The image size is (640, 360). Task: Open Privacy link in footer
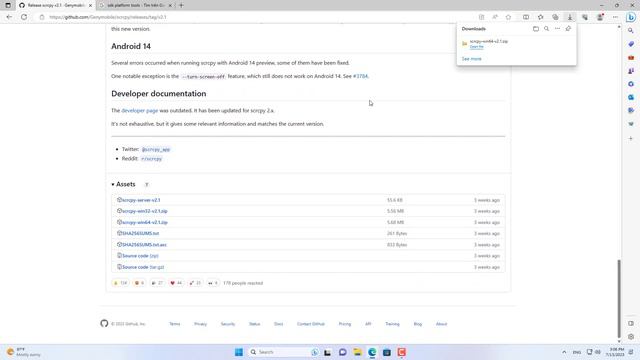200,324
